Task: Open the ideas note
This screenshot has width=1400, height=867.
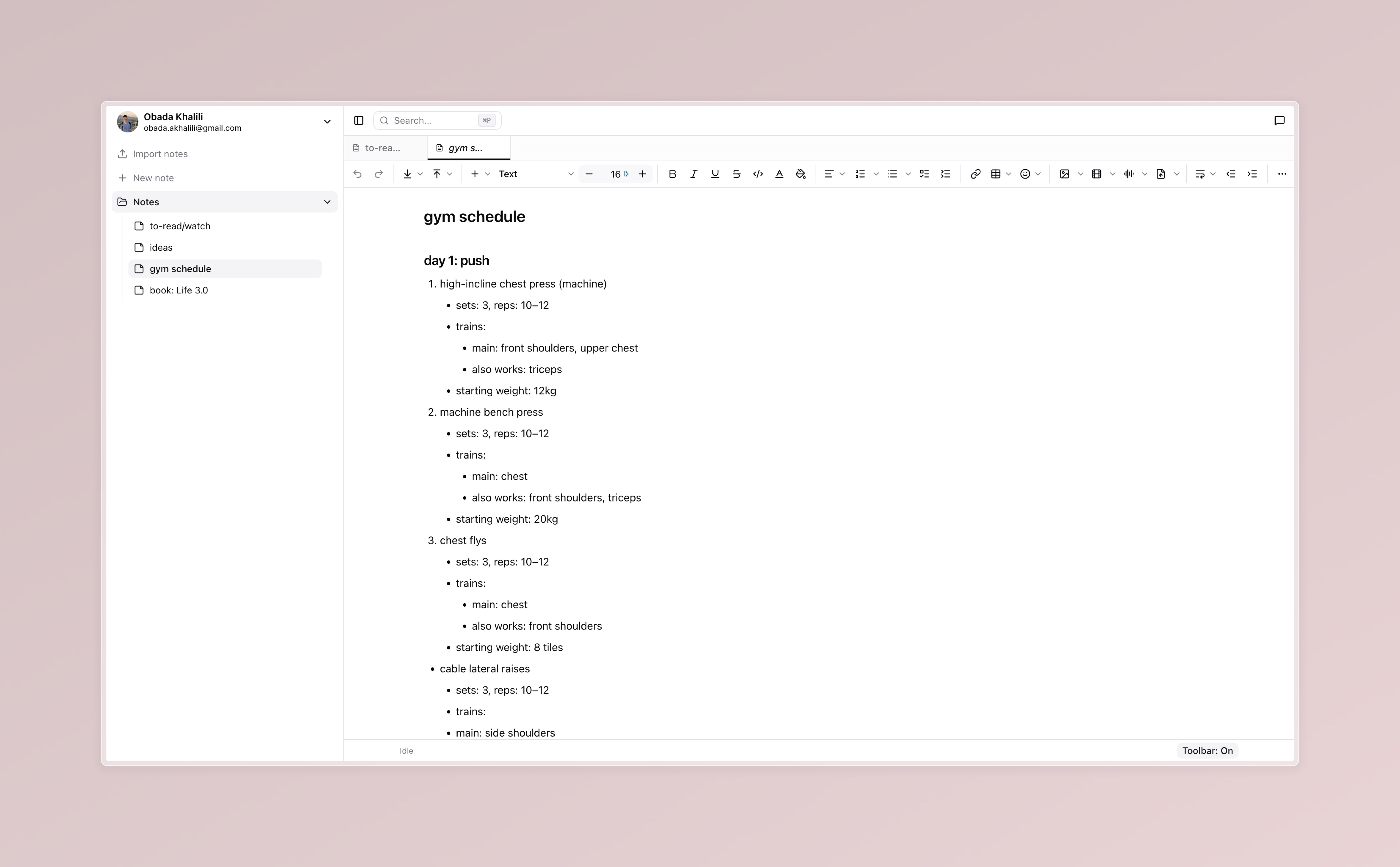Action: point(161,247)
